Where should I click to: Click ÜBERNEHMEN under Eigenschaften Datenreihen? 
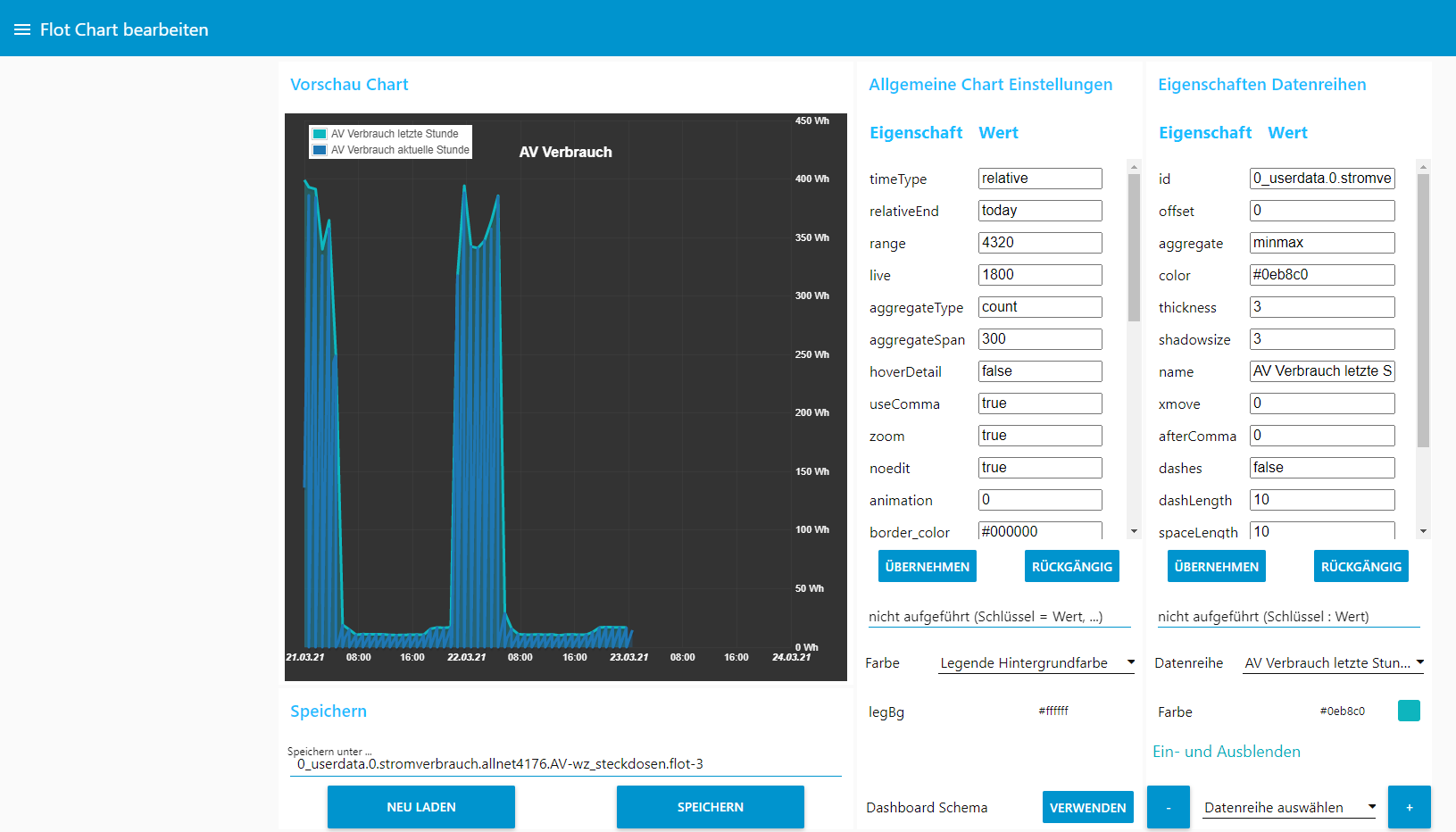1217,567
